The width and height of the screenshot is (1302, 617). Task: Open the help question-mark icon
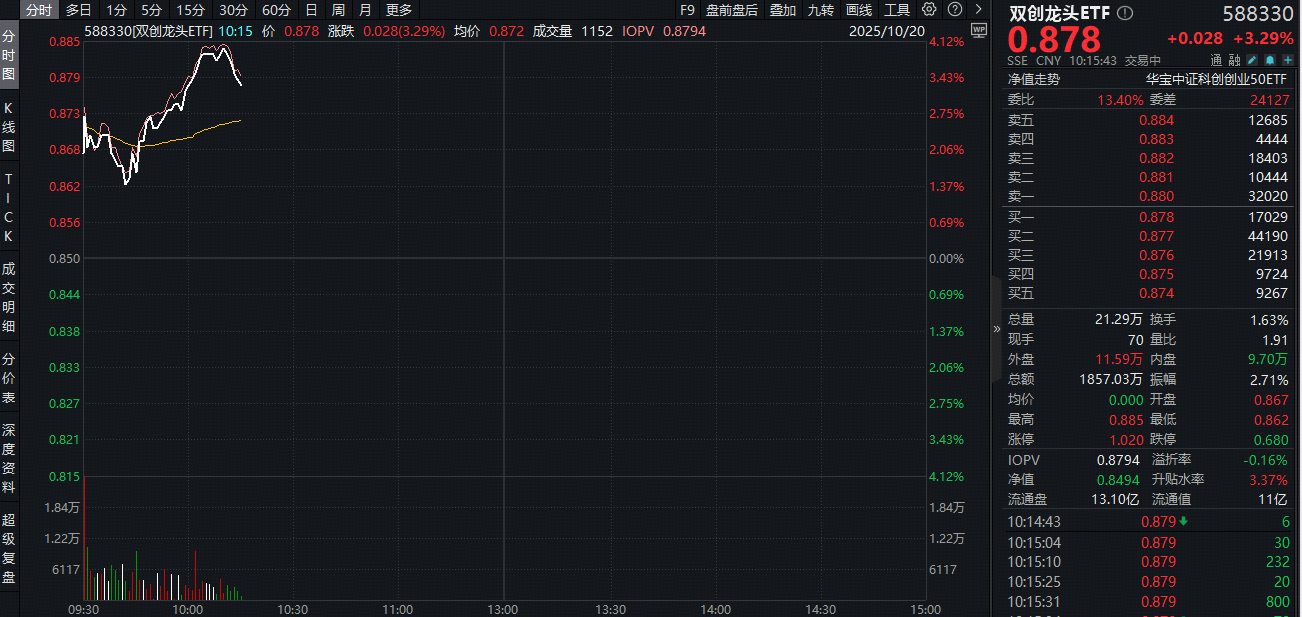click(954, 10)
